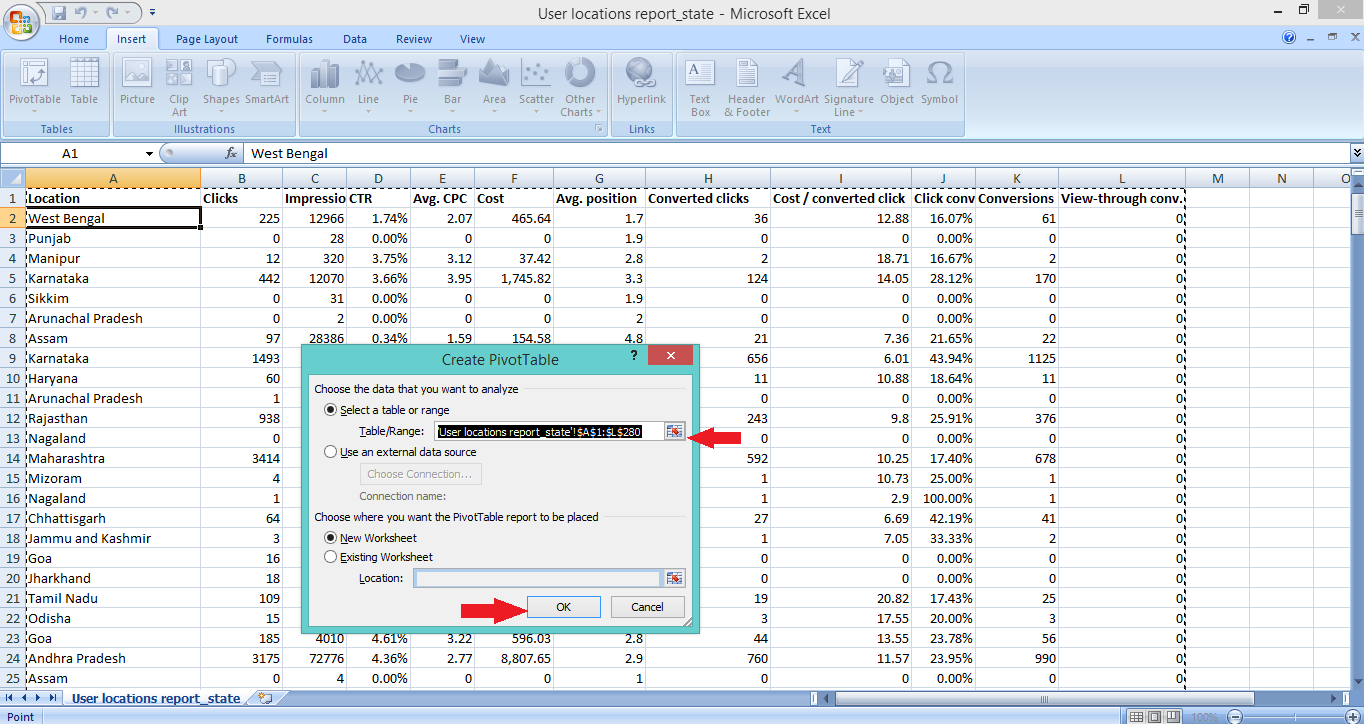Click the 'Maharashtra' cell

coord(113,458)
